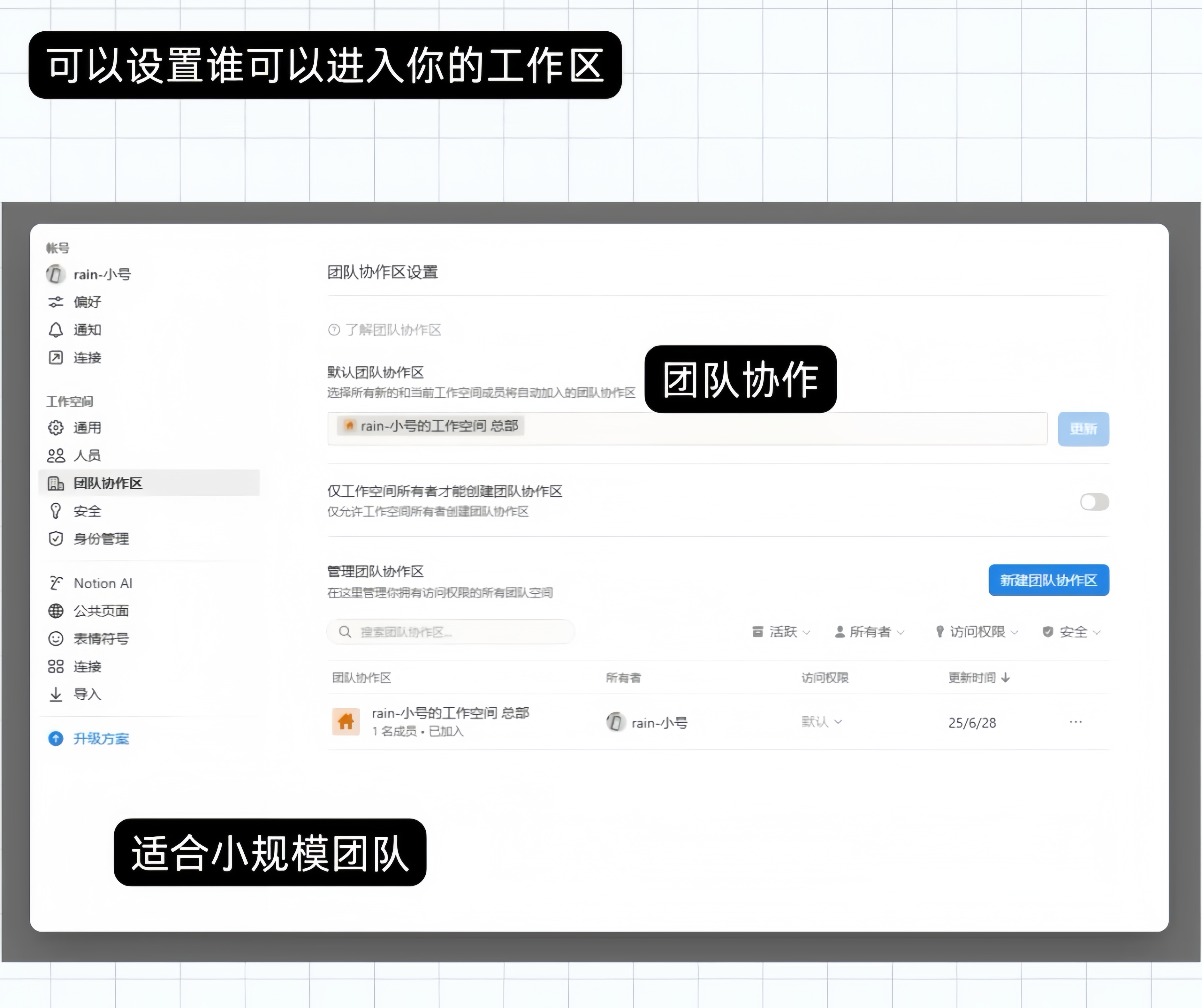Expand the 所有者 filter dropdown
Viewport: 1202px width, 1008px height.
[870, 632]
